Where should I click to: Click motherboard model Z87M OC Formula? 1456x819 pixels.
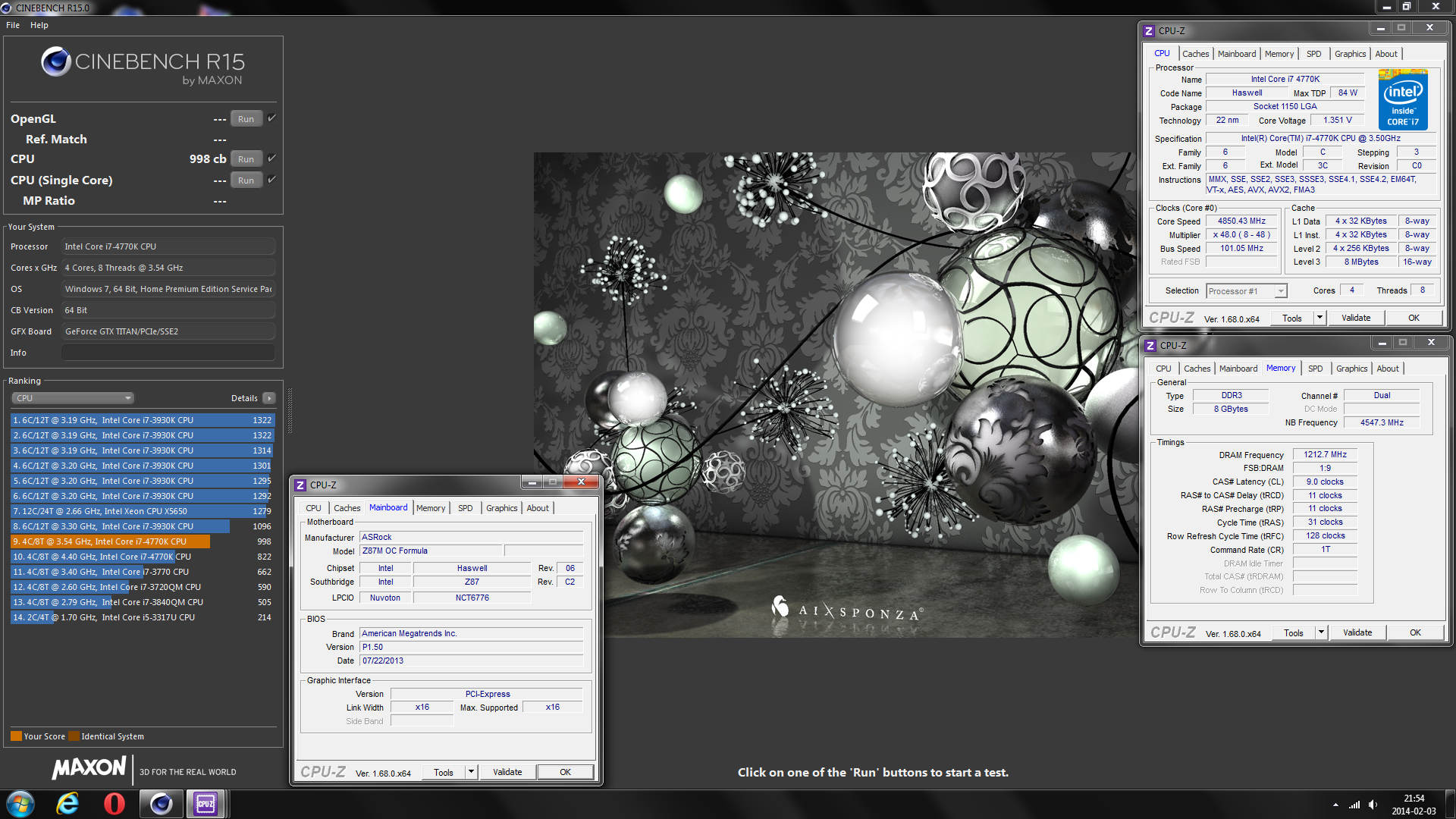point(430,551)
